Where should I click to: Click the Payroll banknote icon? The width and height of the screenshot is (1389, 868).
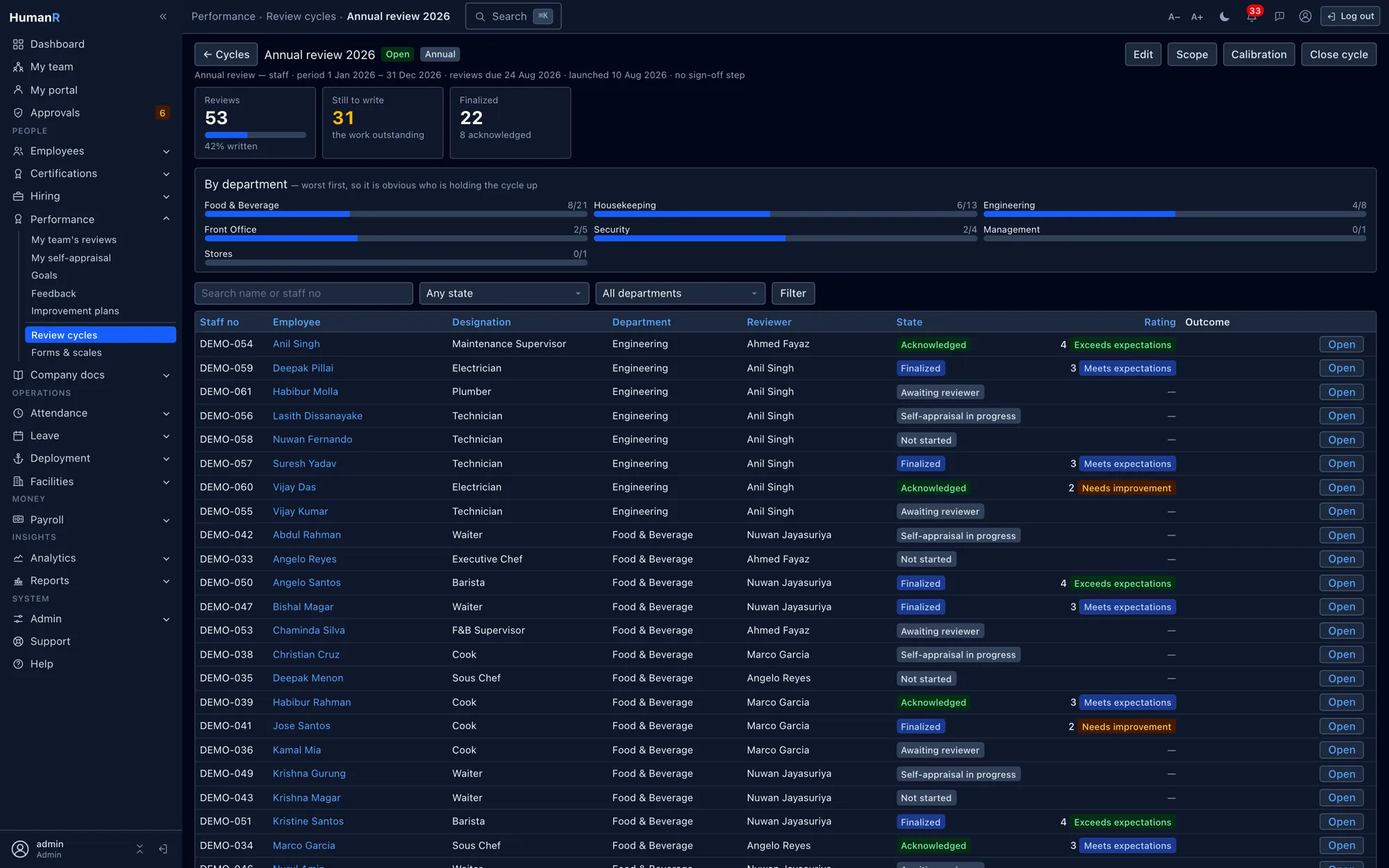[18, 520]
